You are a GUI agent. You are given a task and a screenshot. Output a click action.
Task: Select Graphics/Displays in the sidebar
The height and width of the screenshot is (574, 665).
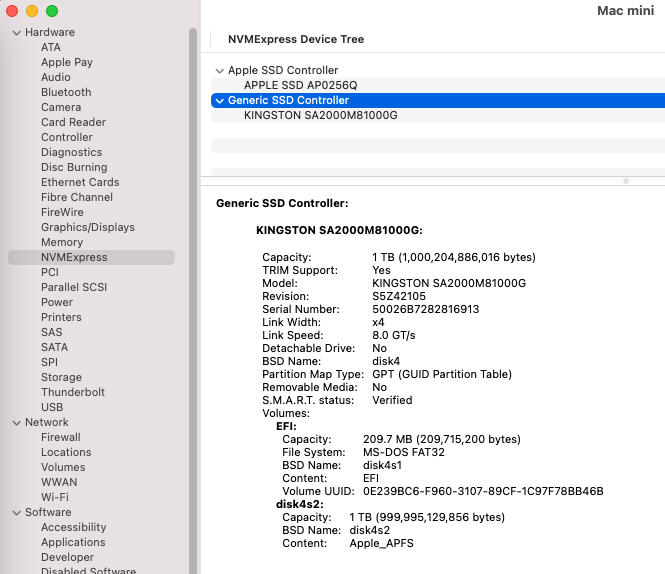(87, 227)
